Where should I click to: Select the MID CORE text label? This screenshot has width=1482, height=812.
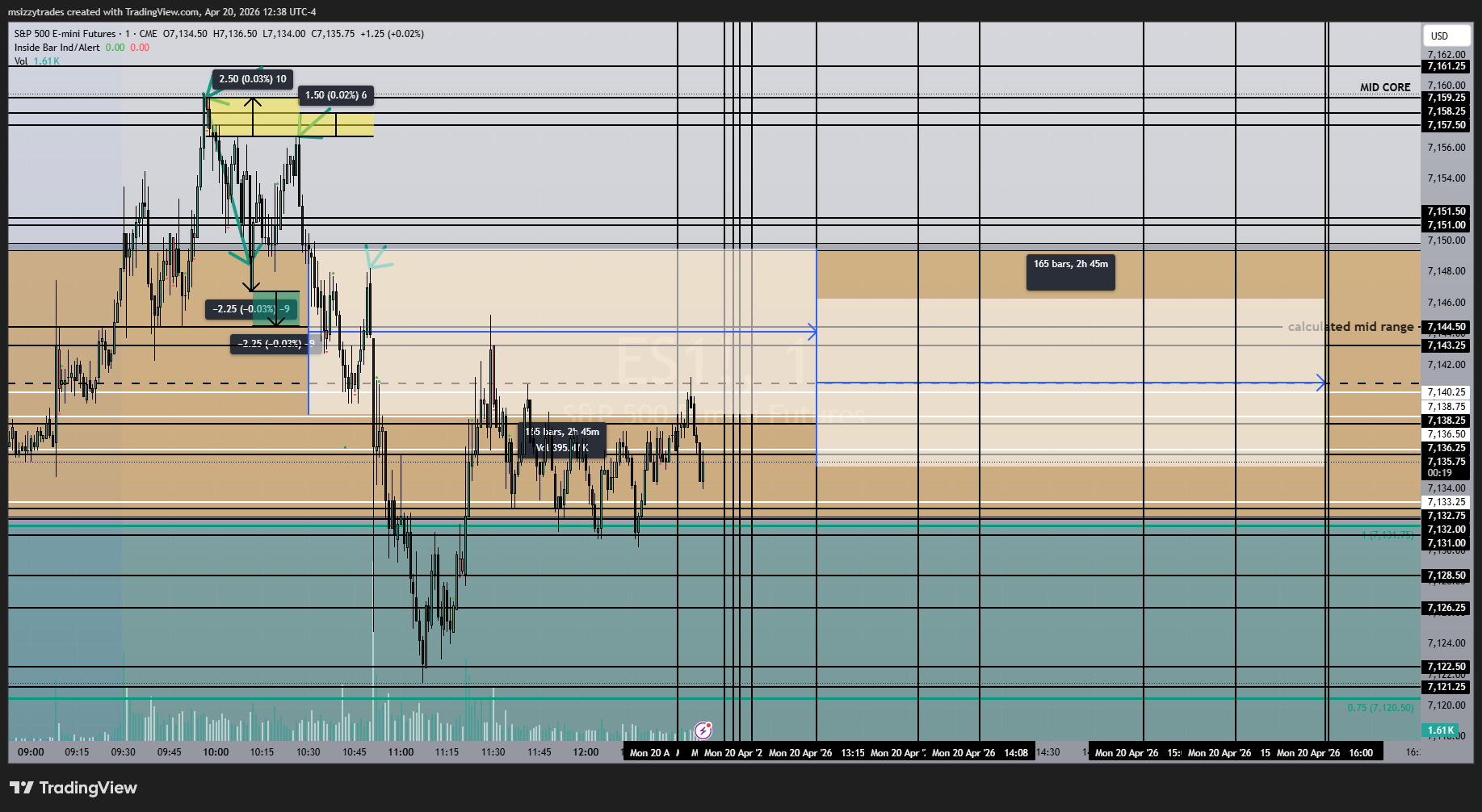(1385, 87)
